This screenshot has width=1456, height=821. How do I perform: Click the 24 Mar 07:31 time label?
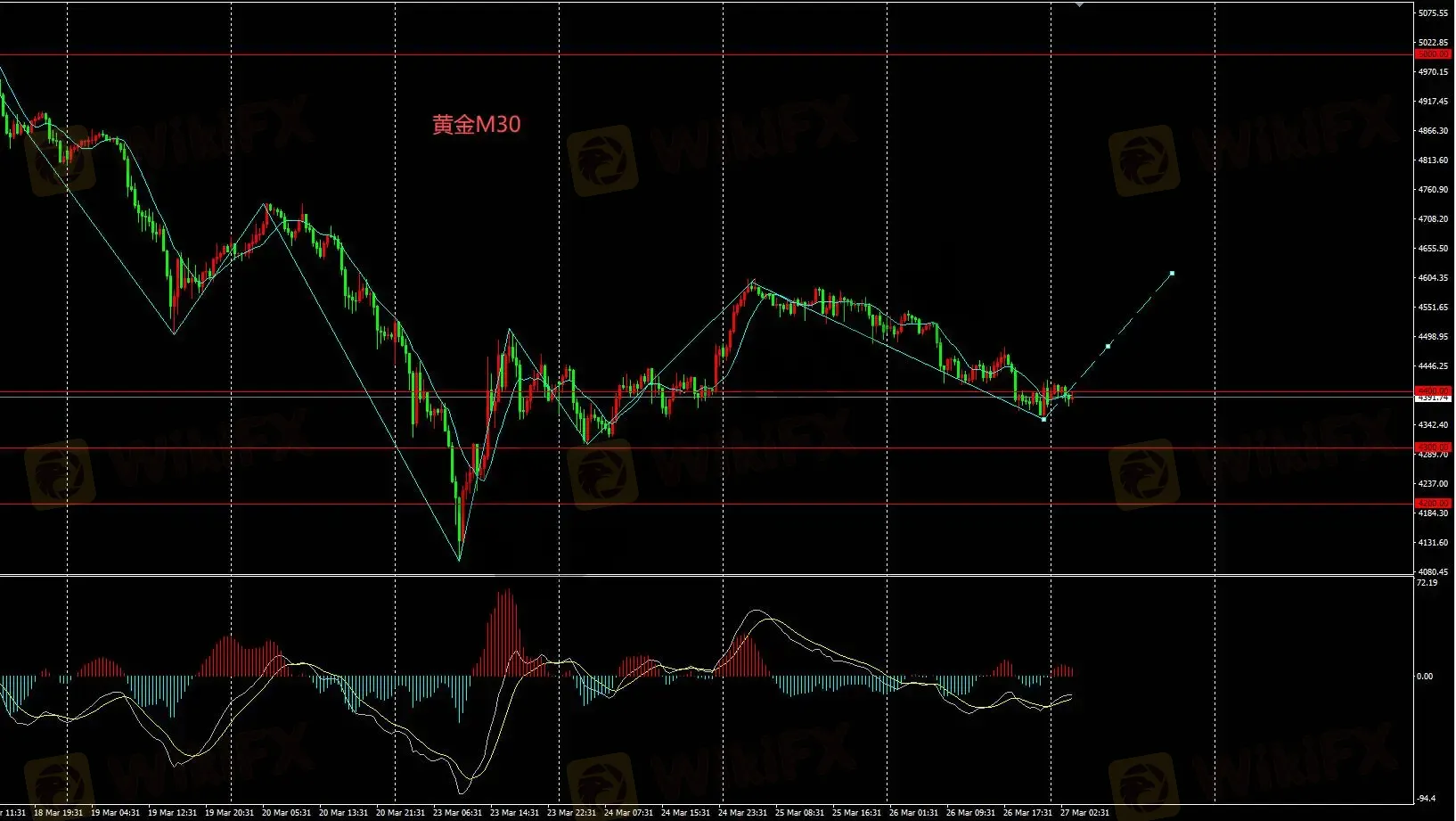(x=628, y=813)
